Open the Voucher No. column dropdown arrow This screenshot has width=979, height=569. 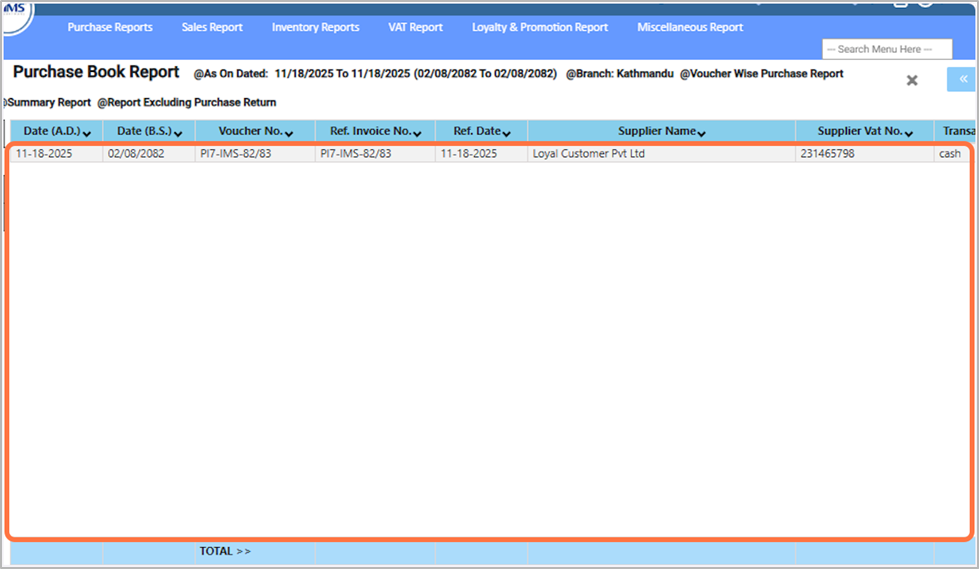[x=289, y=133]
